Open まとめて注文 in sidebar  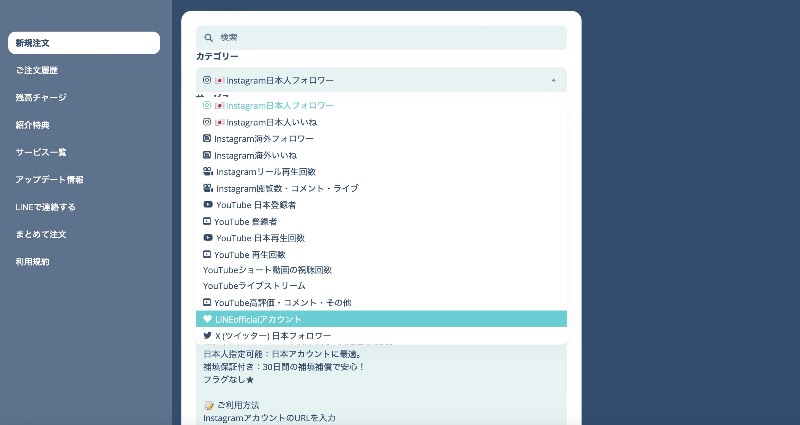pyautogui.click(x=41, y=234)
